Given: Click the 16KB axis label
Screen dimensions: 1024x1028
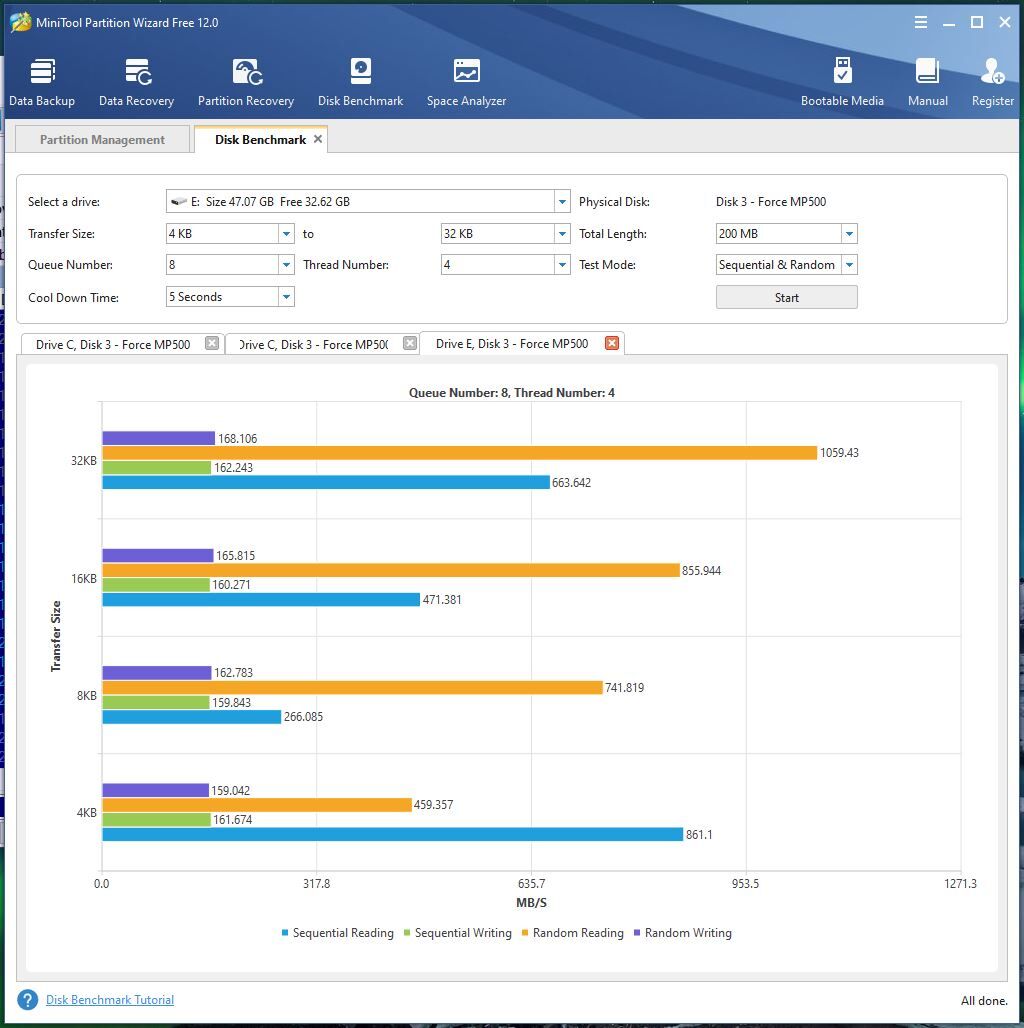Looking at the screenshot, I should coord(84,578).
